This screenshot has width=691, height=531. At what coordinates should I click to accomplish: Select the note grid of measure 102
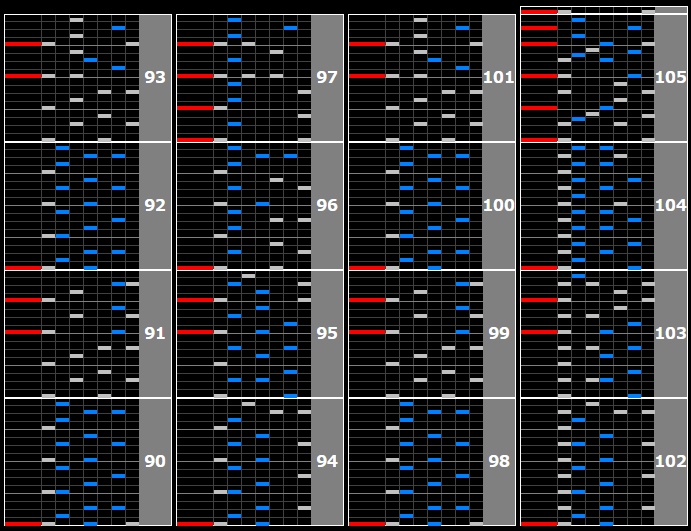588,462
